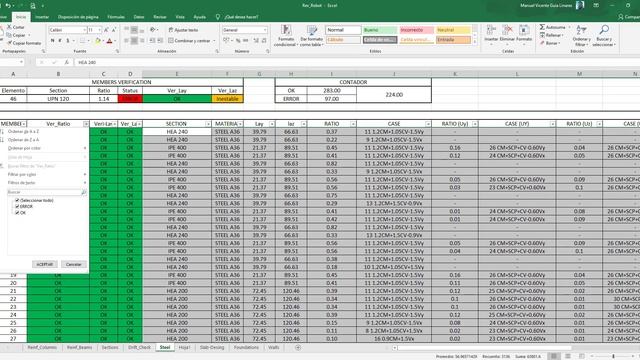Click the Undo arrow in the title bar
The height and width of the screenshot is (360, 640).
click(x=8, y=6)
